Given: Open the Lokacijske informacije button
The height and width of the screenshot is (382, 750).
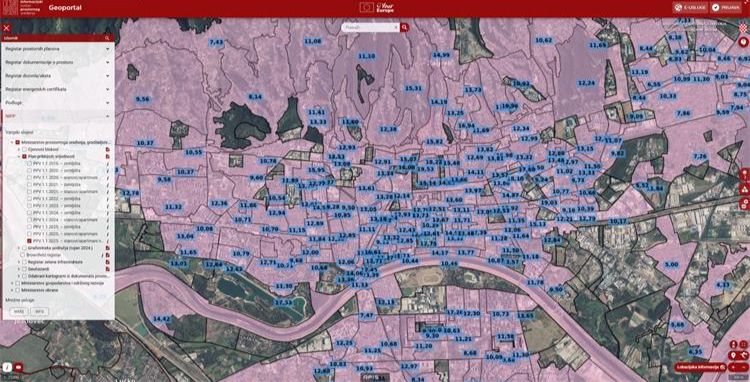Looking at the screenshot, I should [x=701, y=367].
